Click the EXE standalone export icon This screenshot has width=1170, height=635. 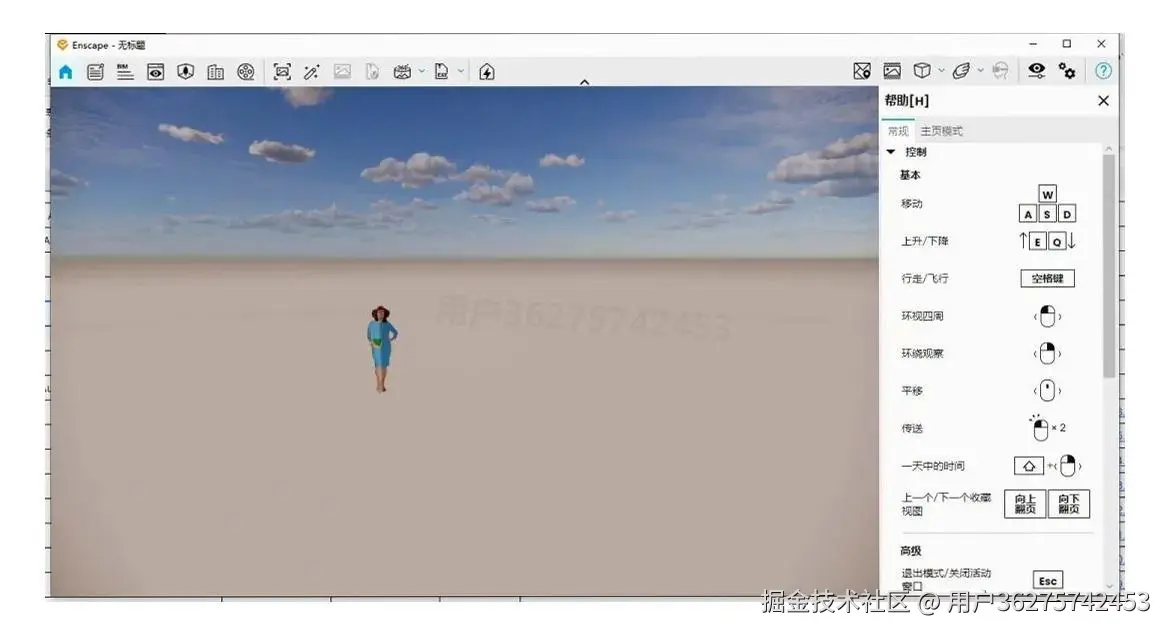click(442, 72)
